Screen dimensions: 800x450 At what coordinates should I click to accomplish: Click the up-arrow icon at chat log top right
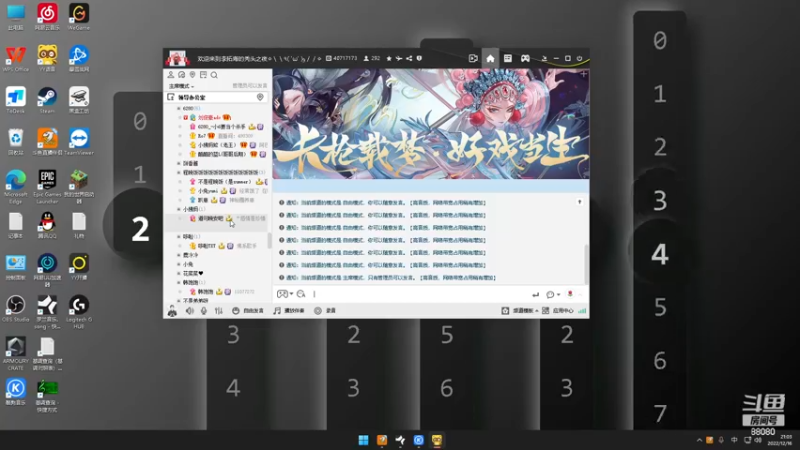click(580, 202)
